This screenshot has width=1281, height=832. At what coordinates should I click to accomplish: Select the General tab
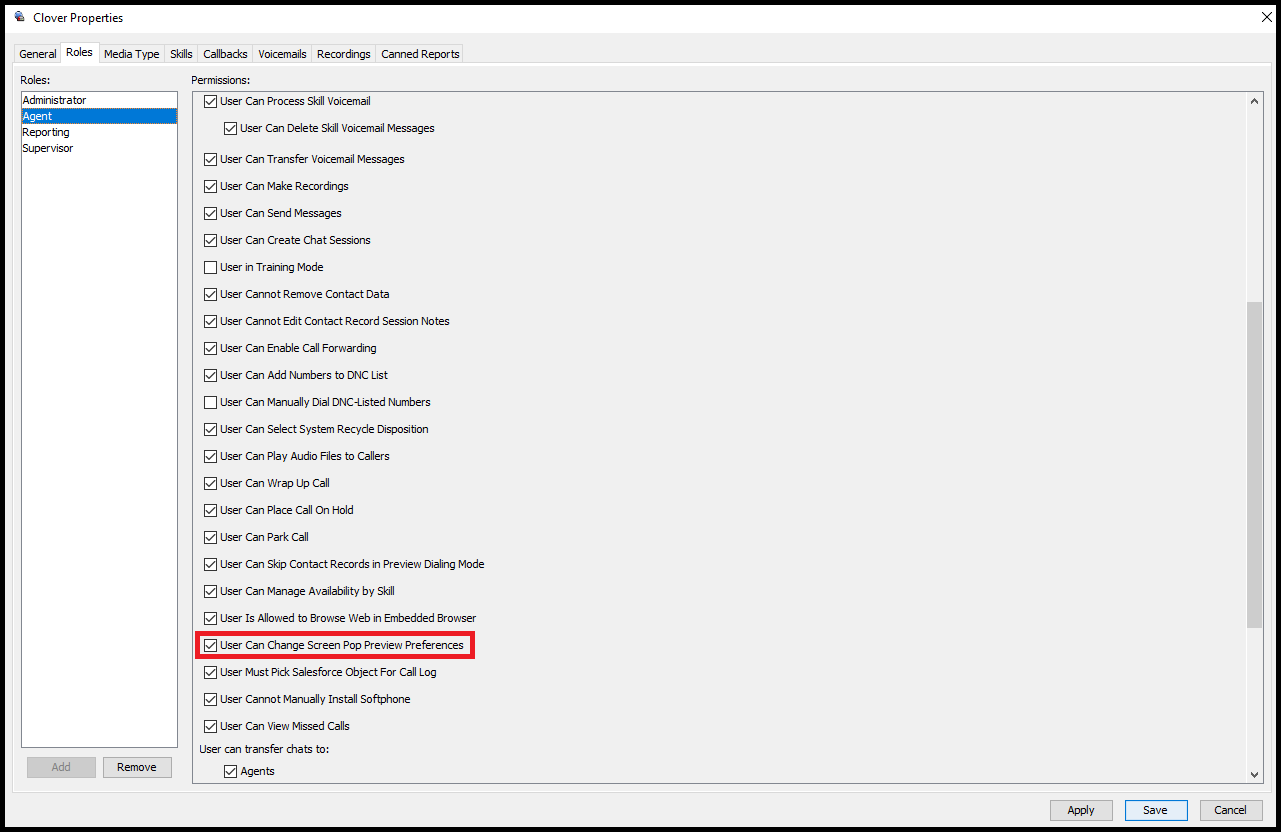tap(37, 54)
